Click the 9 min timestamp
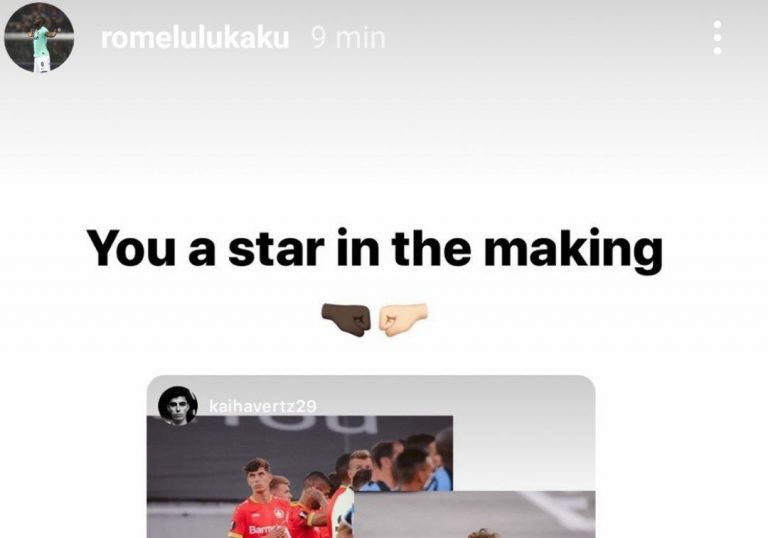Image resolution: width=768 pixels, height=538 pixels. 348,38
